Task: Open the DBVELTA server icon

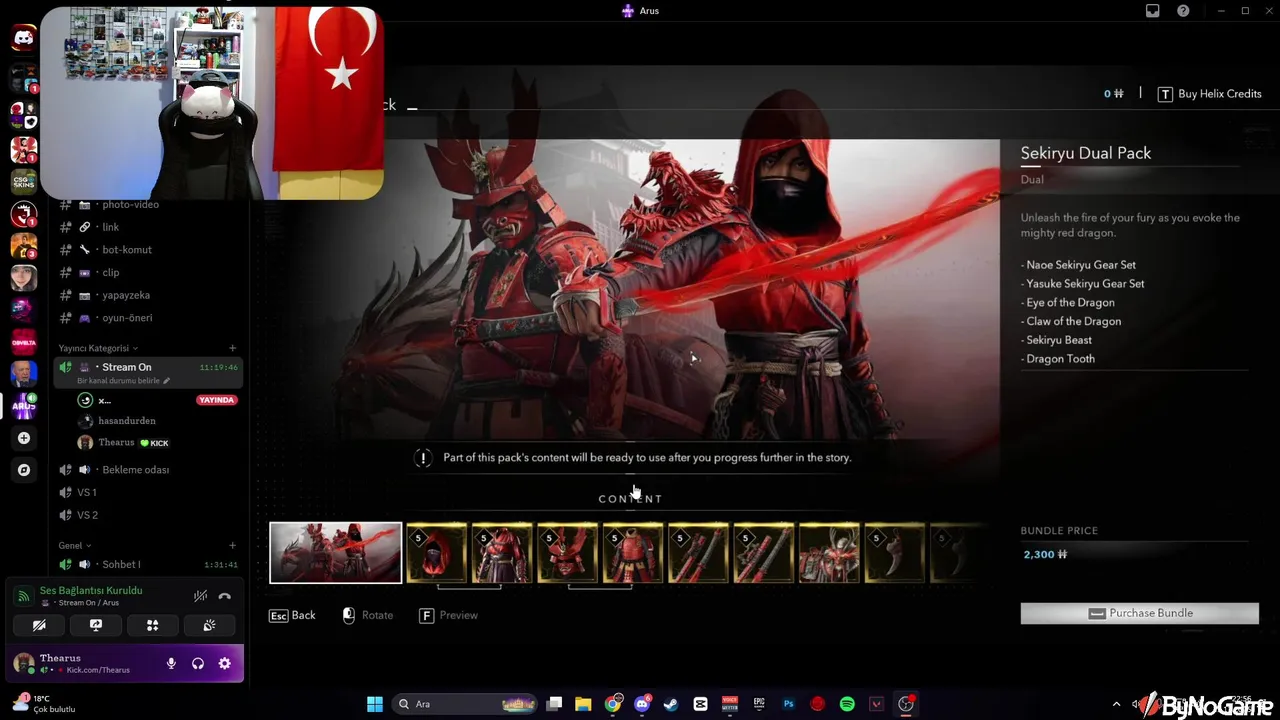Action: click(x=24, y=341)
